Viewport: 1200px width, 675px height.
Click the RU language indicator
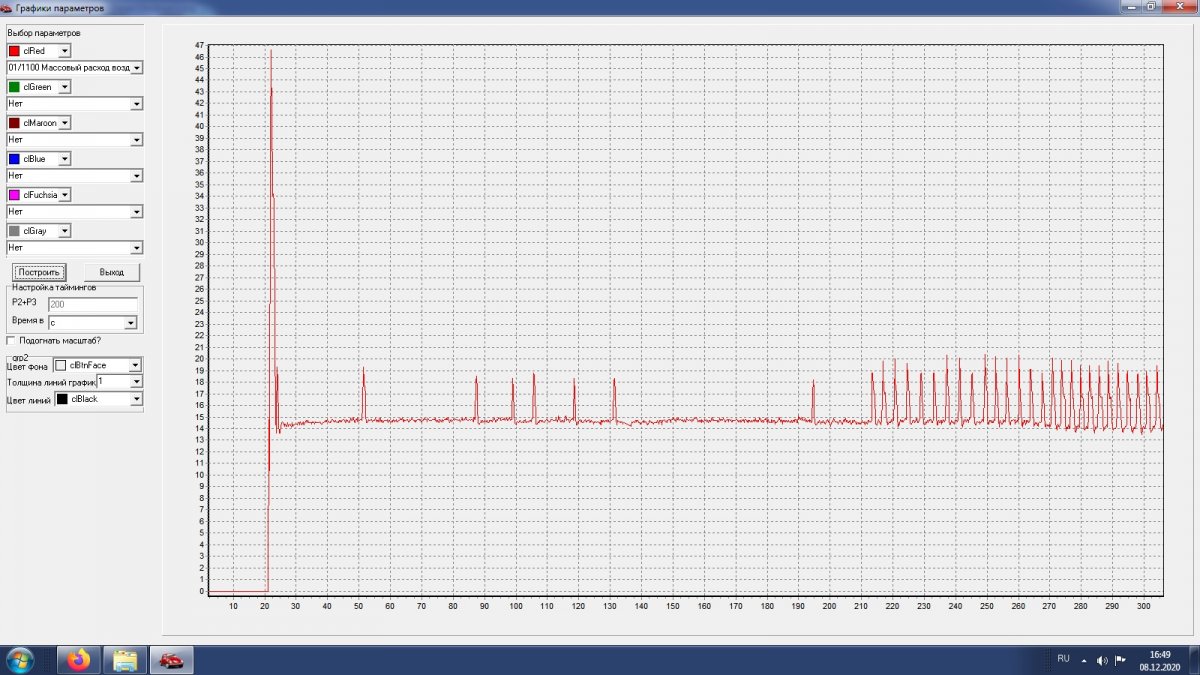click(1063, 658)
